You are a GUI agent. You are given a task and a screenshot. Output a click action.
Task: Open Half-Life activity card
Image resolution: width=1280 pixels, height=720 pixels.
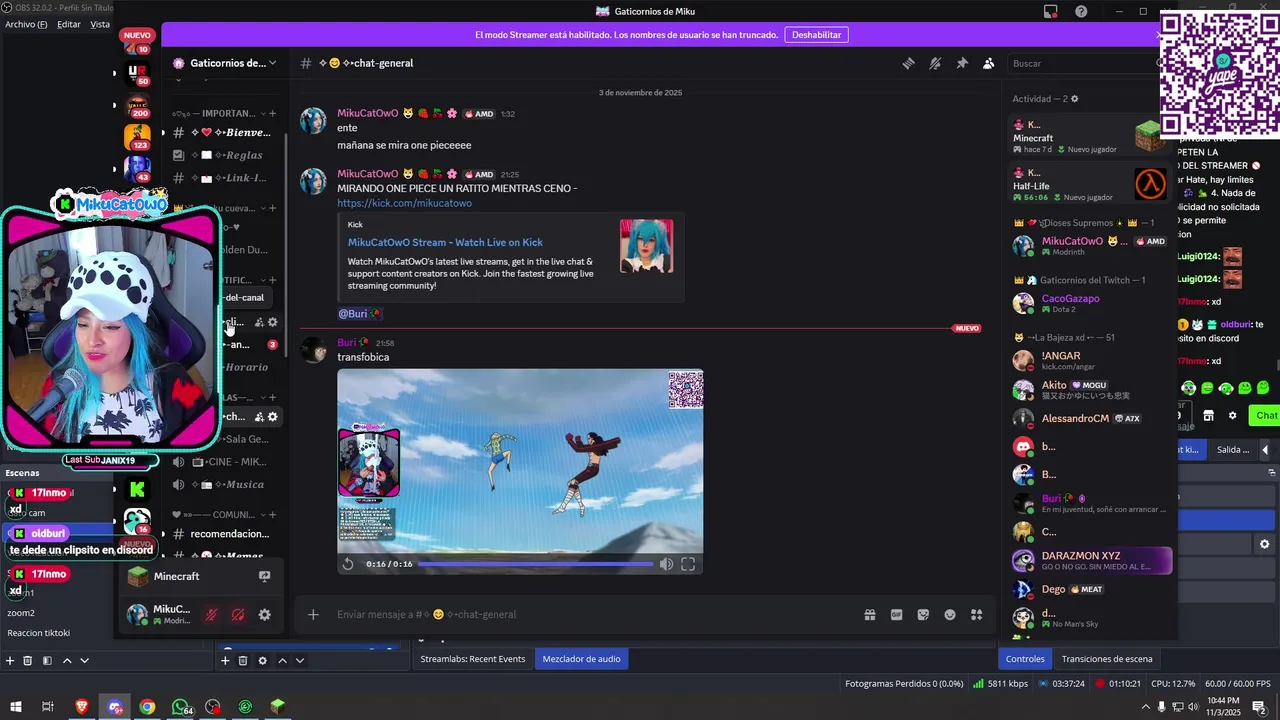click(1089, 185)
